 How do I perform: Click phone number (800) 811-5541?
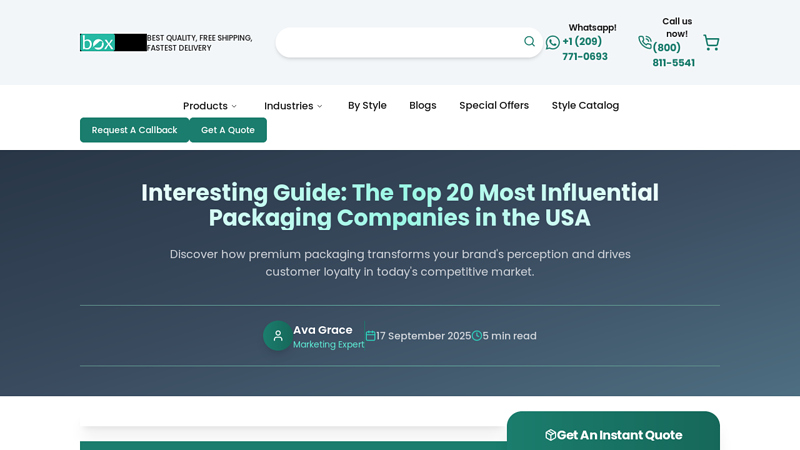[x=673, y=55]
